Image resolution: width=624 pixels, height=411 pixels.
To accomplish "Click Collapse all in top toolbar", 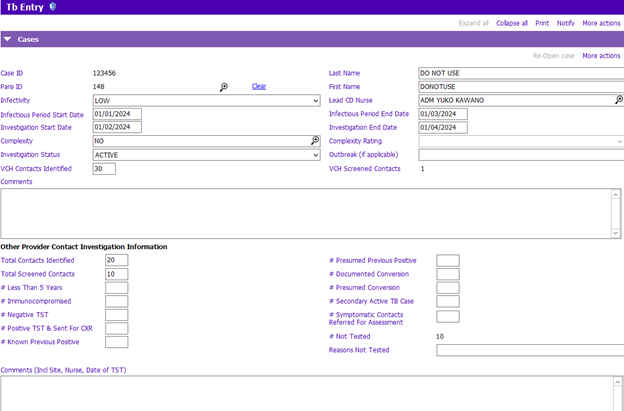I will coord(511,23).
